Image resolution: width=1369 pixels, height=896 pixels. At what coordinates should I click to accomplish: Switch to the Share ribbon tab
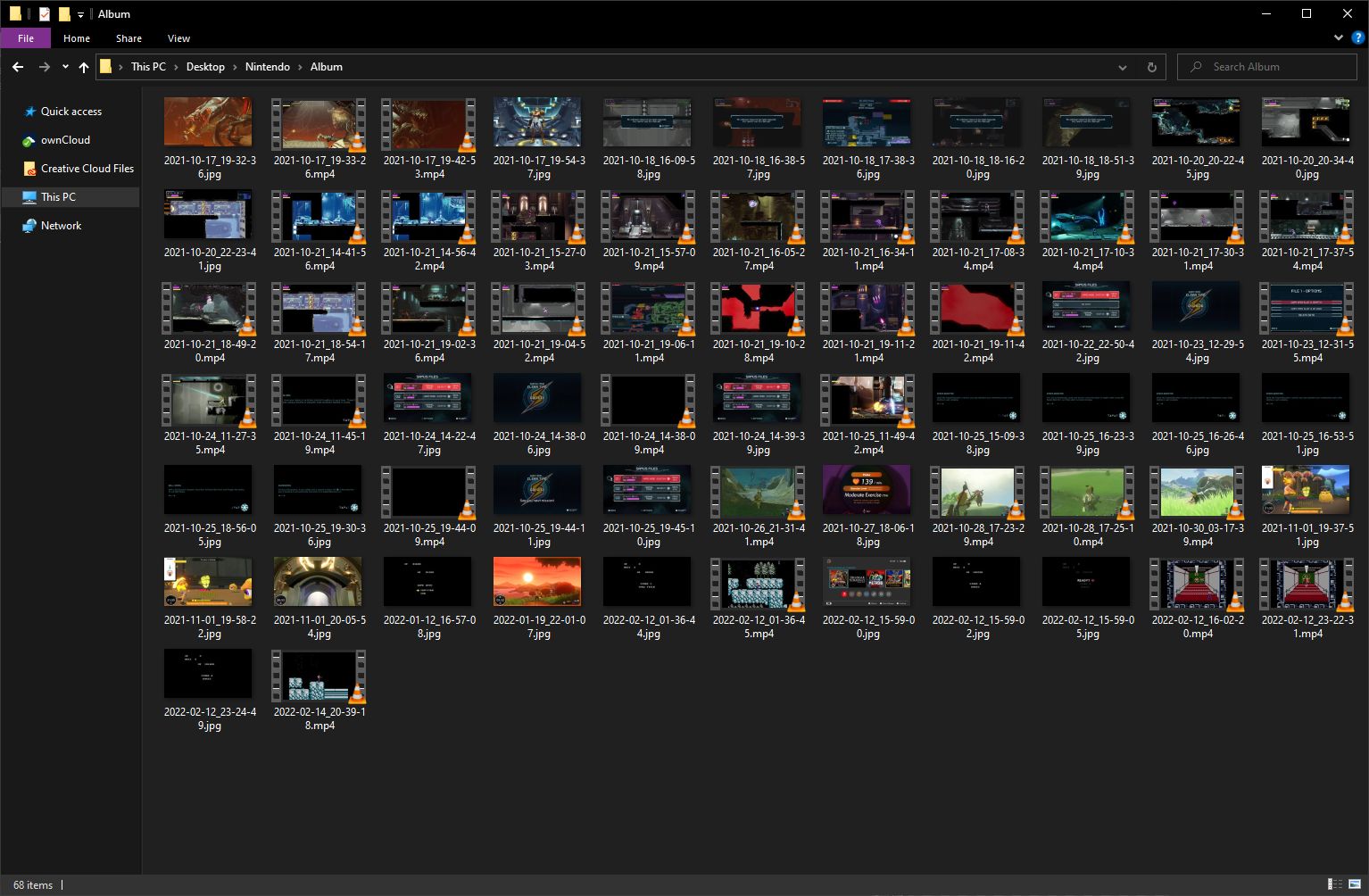[129, 38]
